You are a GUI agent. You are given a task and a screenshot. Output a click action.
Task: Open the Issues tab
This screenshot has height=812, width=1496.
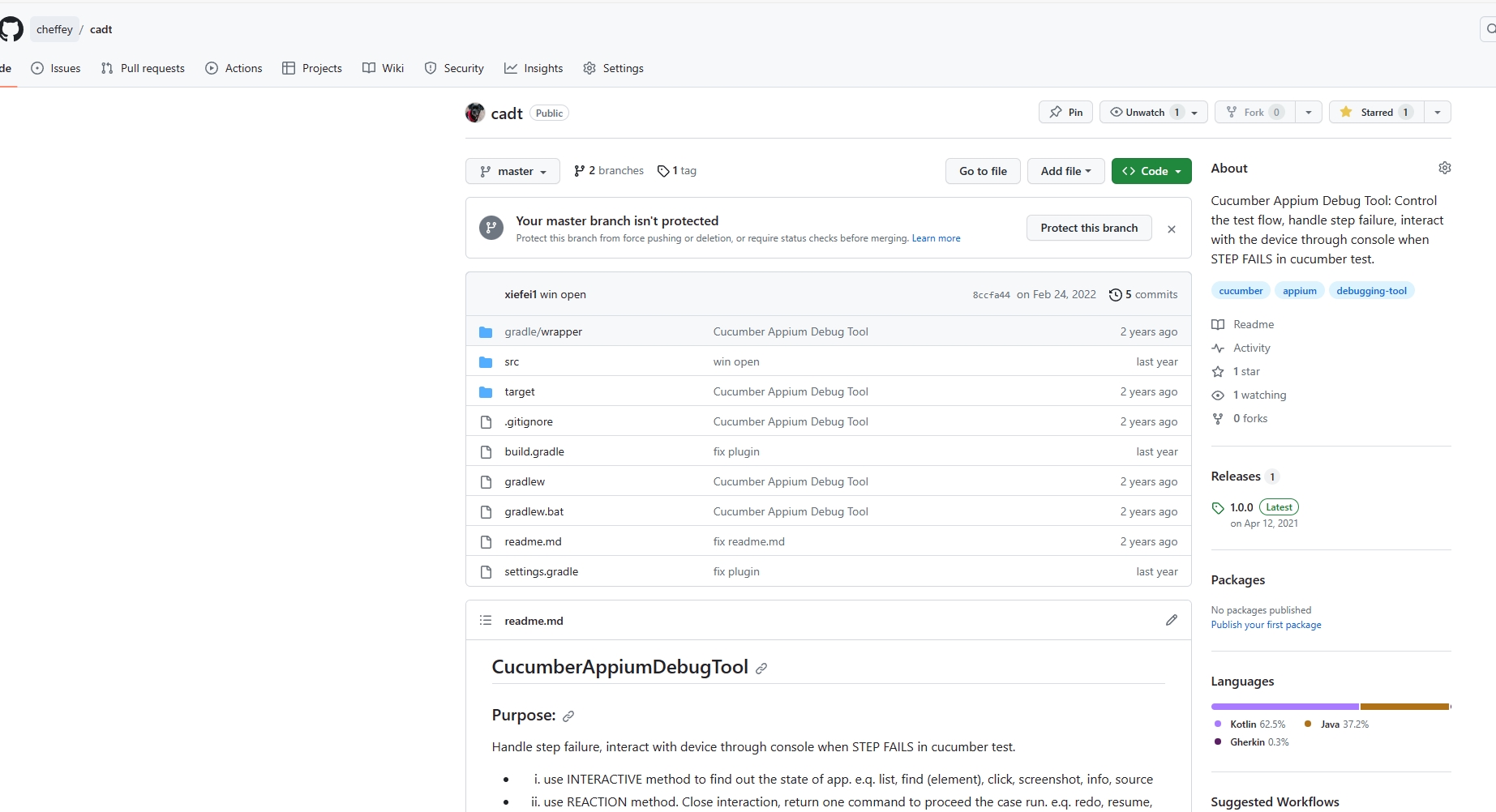pyautogui.click(x=56, y=68)
